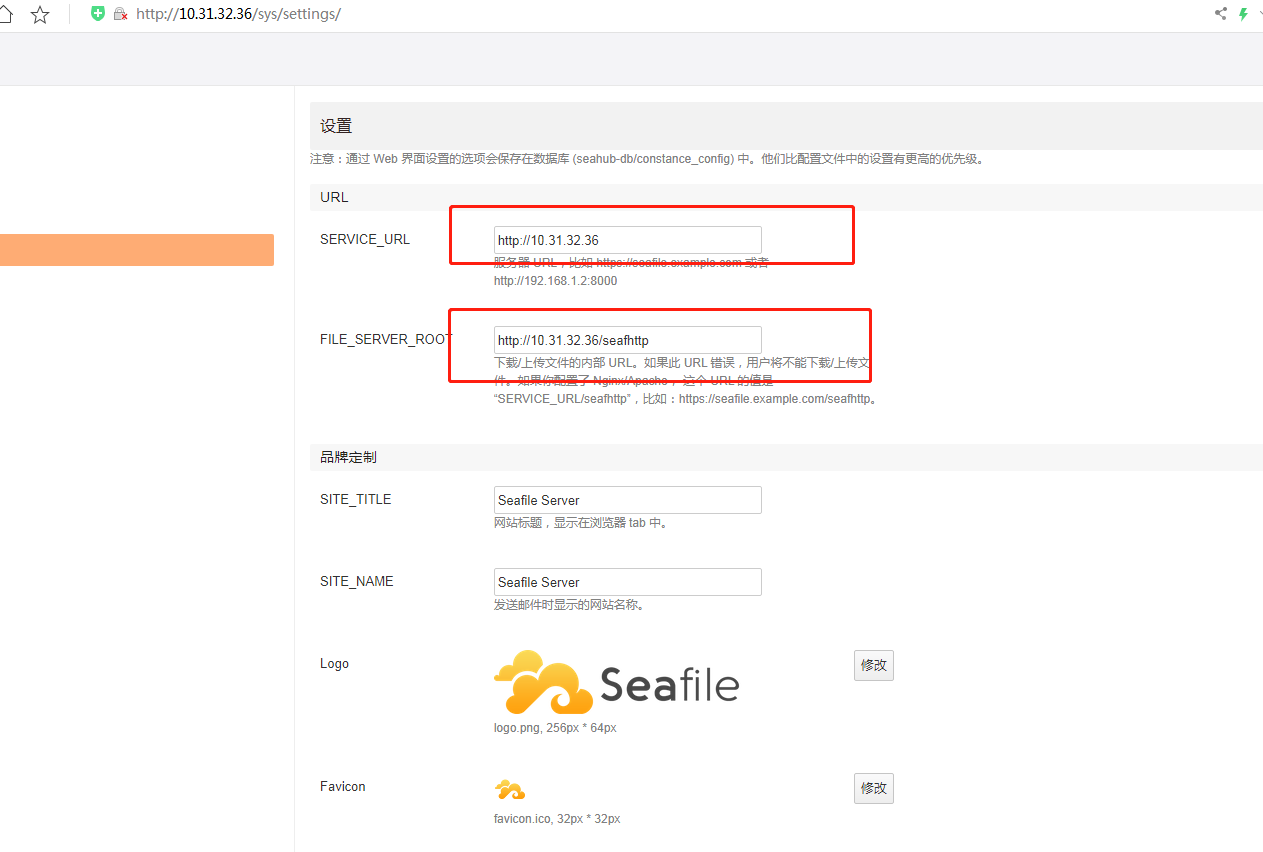Click the 修改 button next to Favicon

(873, 788)
